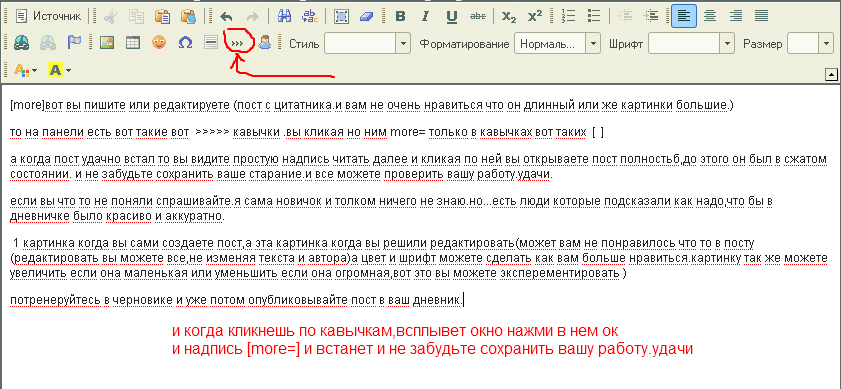Insert a numbered list
Viewport: 841px width, 389px height.
(x=568, y=16)
